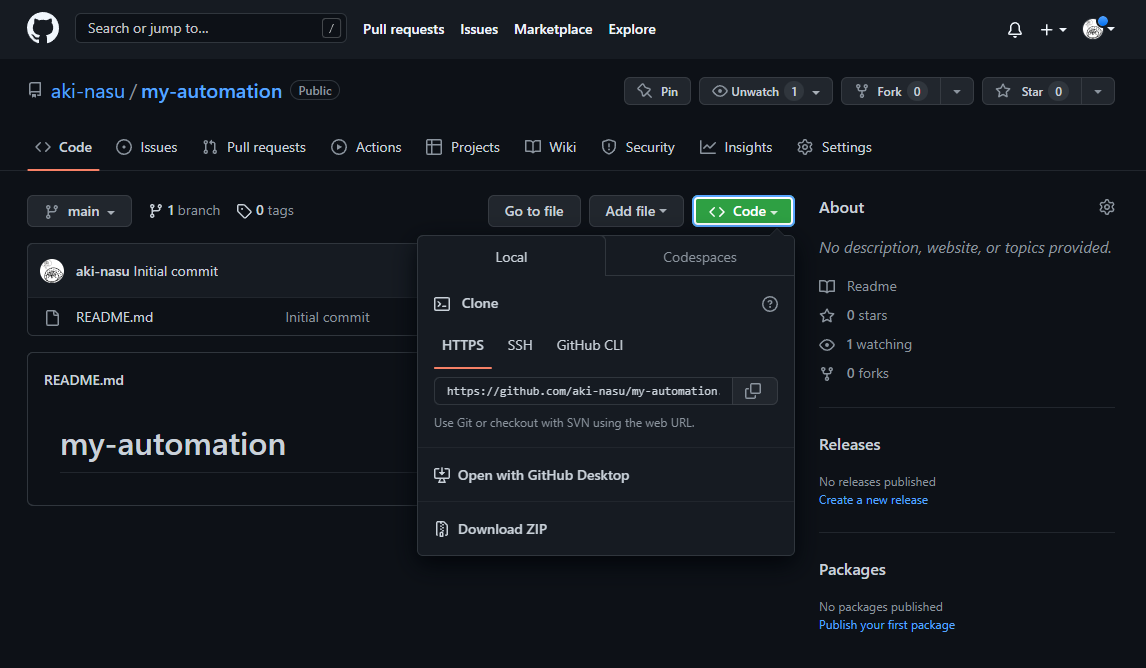
Task: Open aki-nasu owner profile link
Action: [88, 91]
